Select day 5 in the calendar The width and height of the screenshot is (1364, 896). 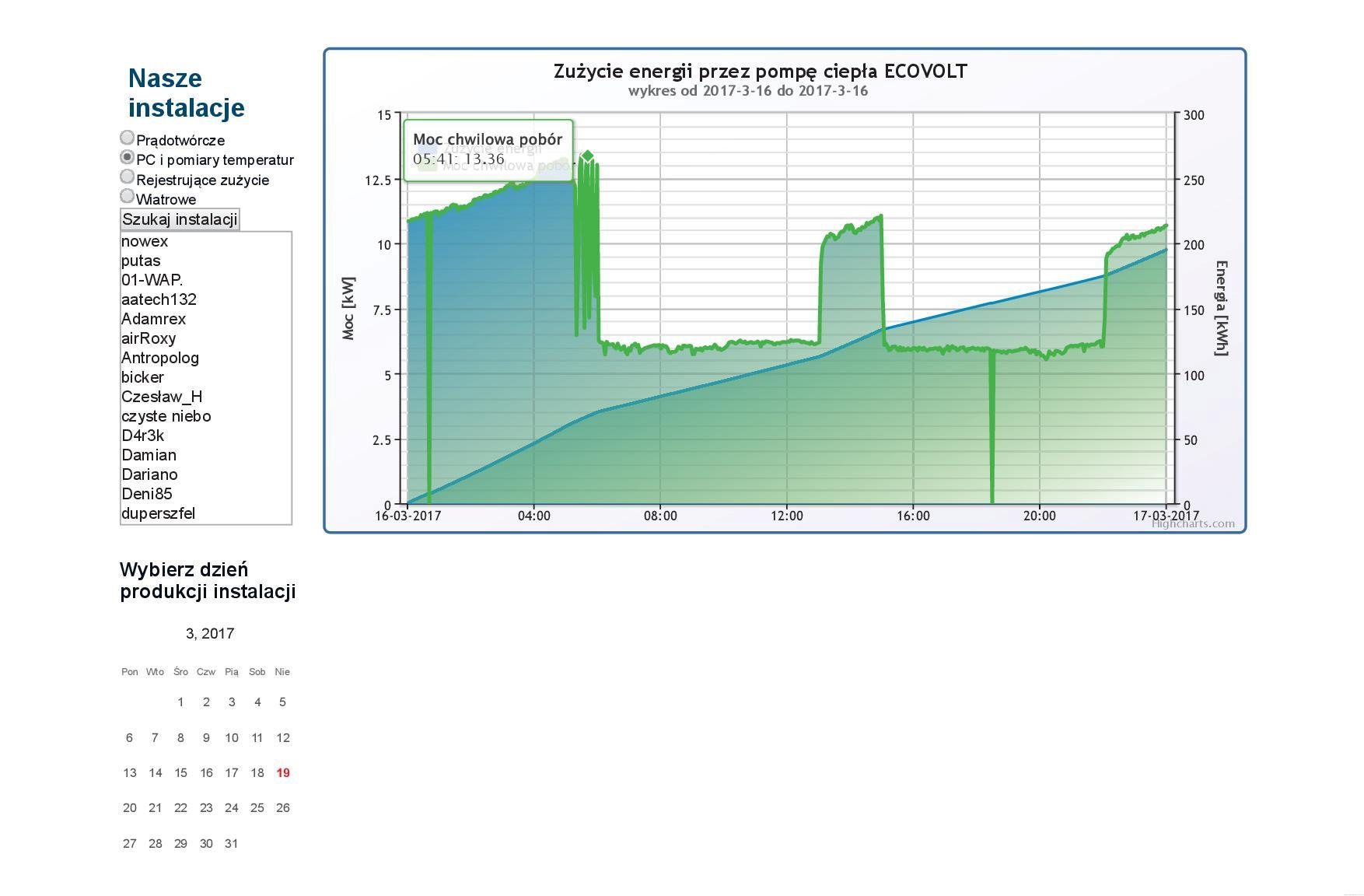[x=282, y=702]
